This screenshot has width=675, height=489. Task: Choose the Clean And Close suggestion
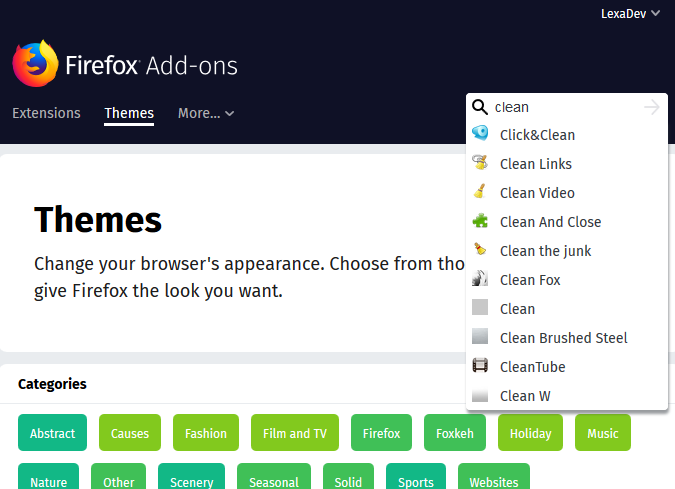(x=550, y=222)
